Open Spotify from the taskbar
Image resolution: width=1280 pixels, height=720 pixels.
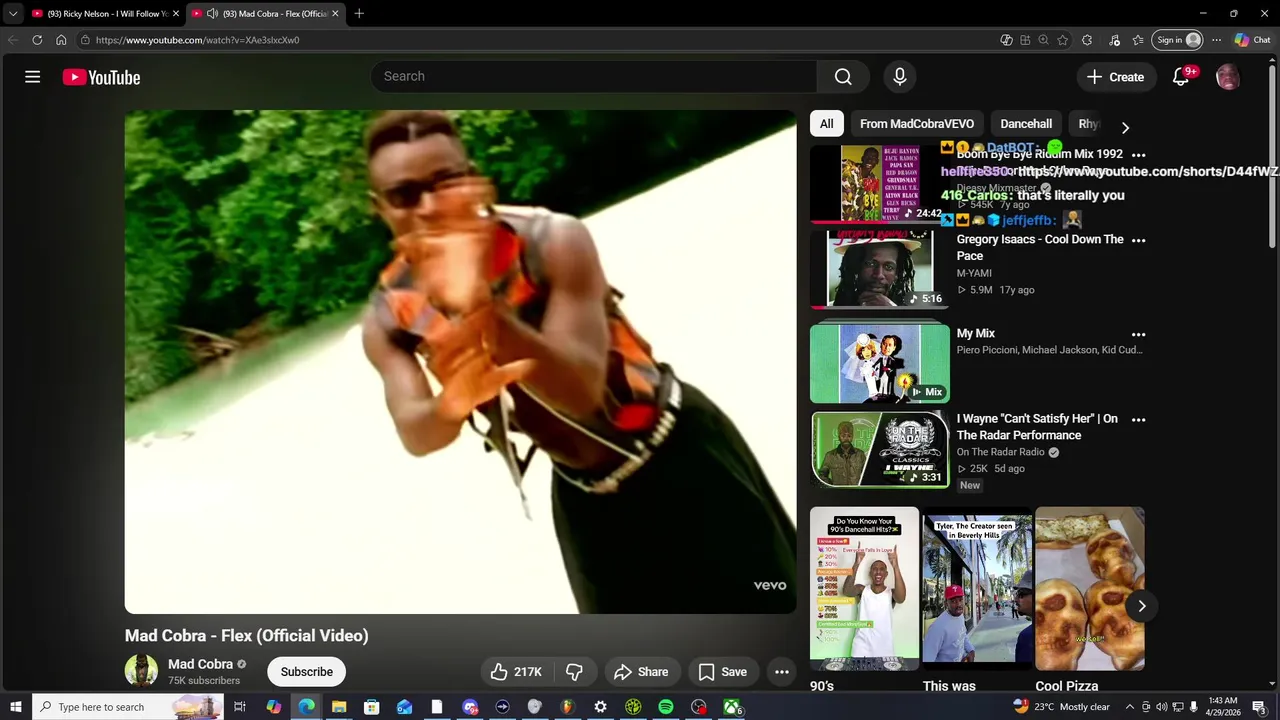point(666,707)
